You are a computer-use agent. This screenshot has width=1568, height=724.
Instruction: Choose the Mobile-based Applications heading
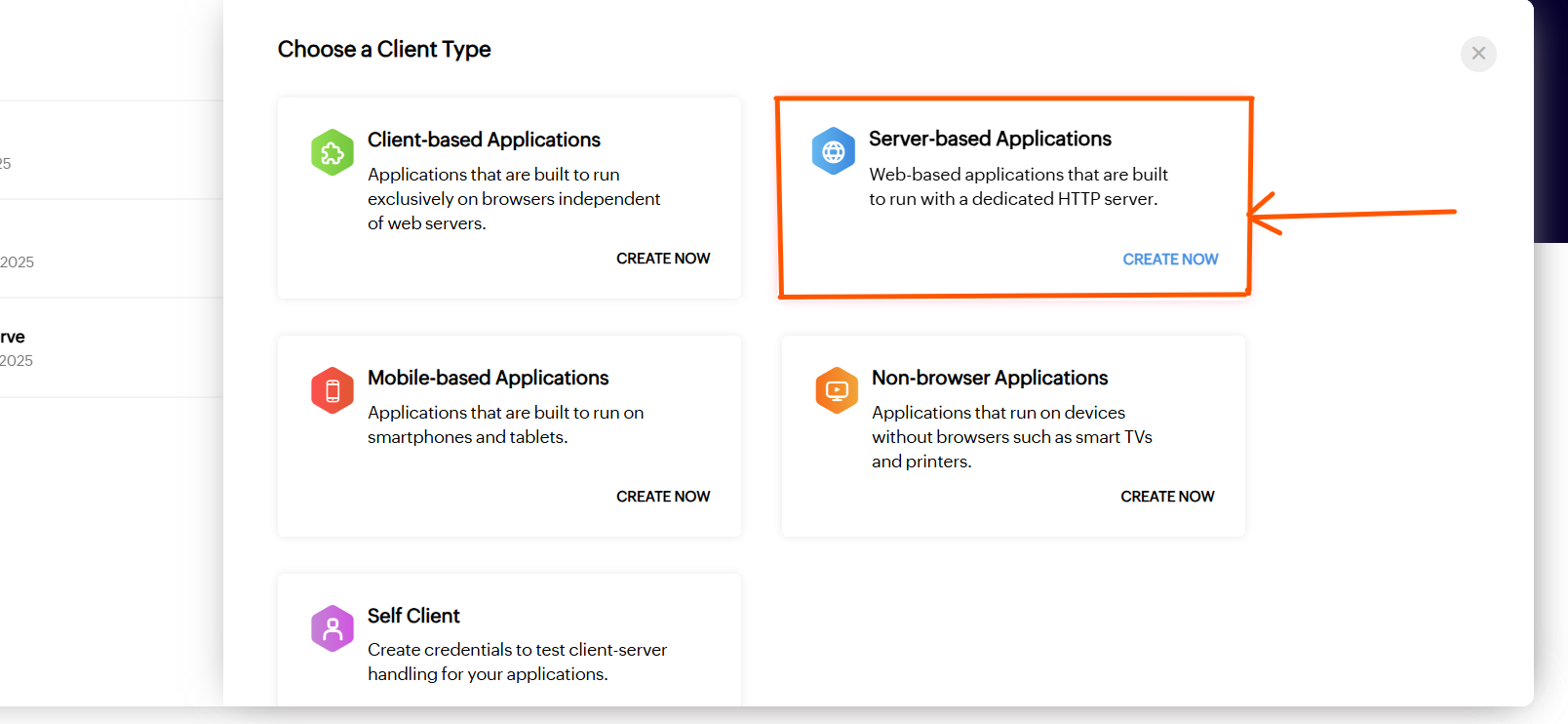[488, 378]
